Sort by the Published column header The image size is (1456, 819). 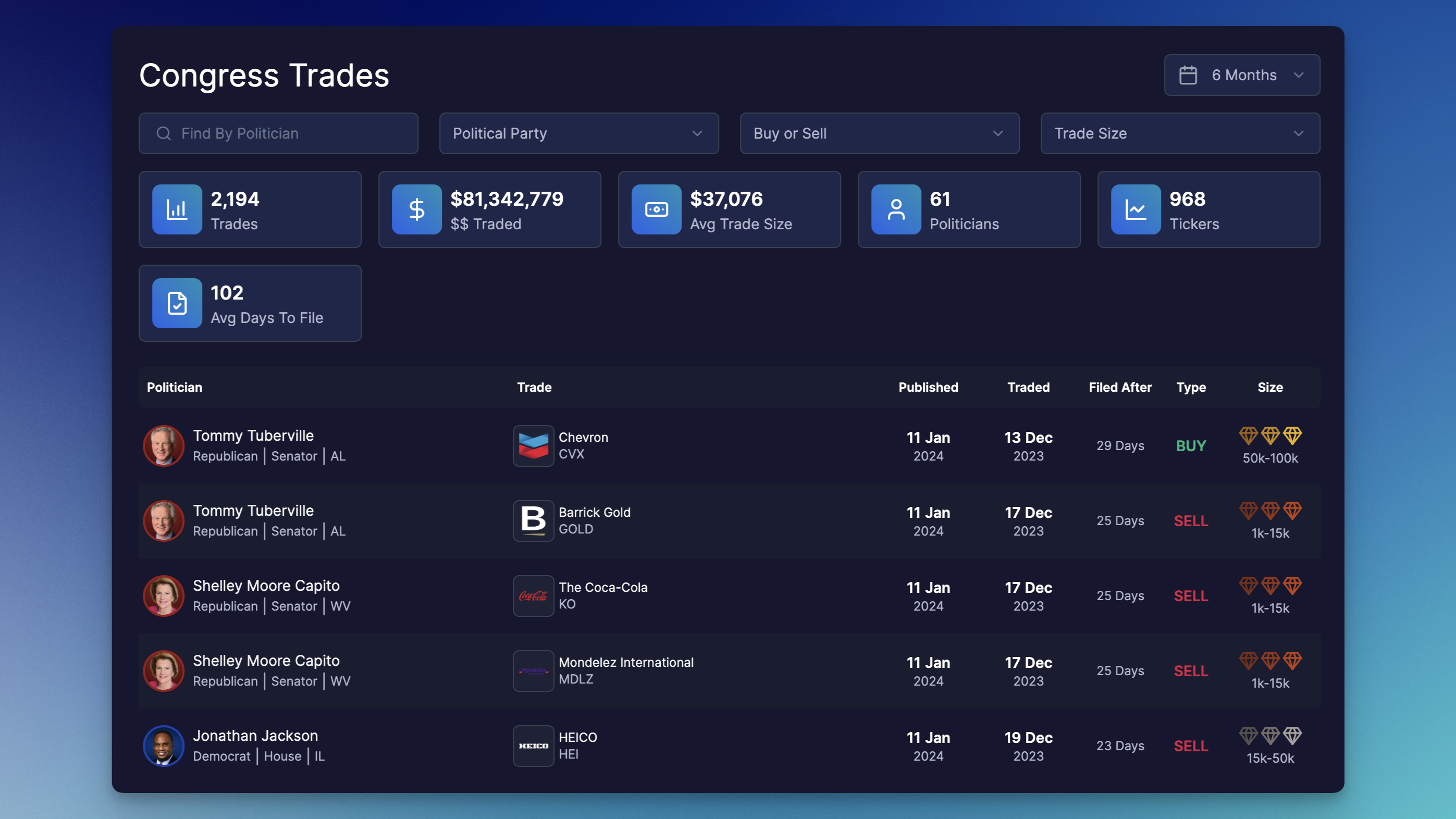(x=928, y=387)
